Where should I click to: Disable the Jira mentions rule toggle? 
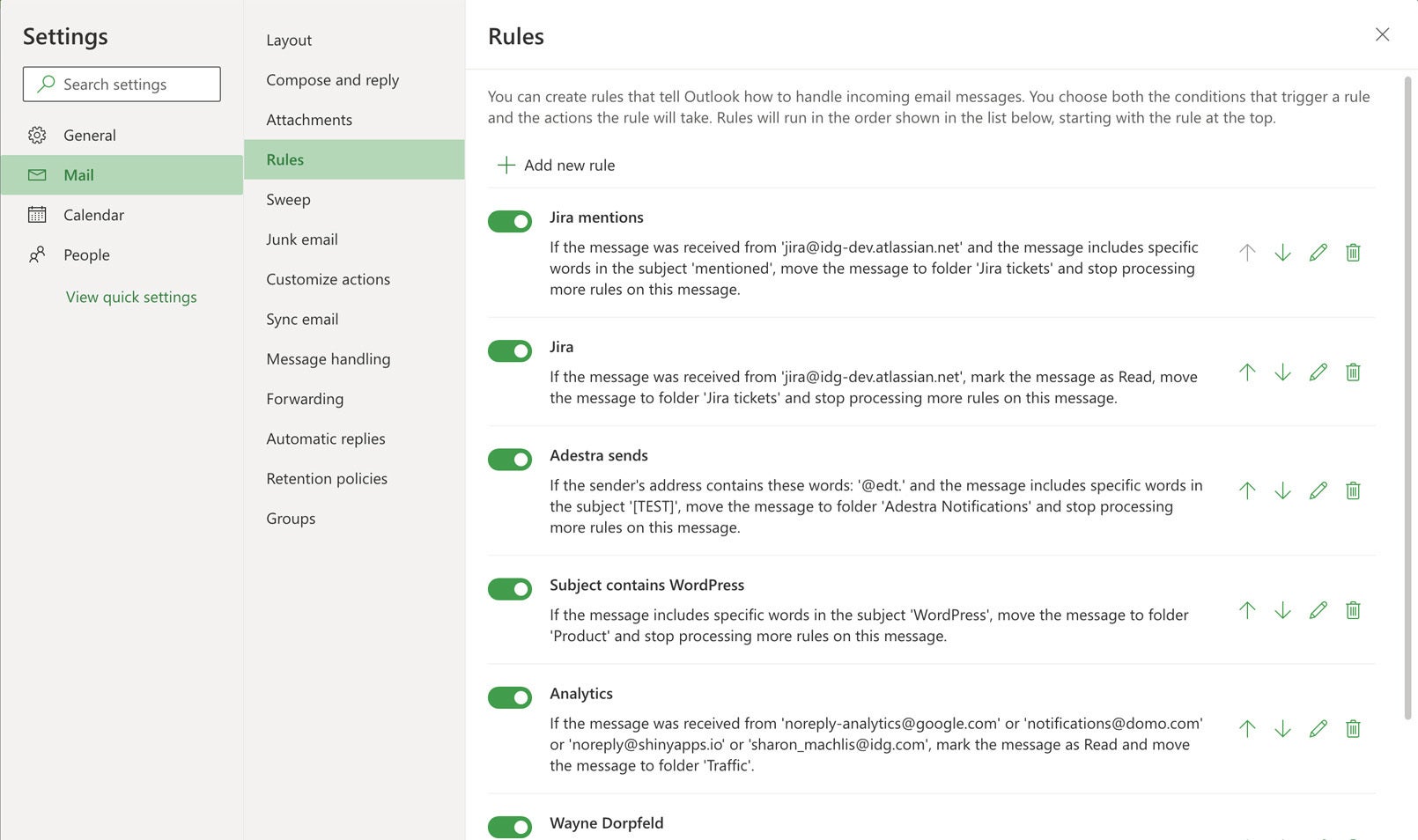510,221
